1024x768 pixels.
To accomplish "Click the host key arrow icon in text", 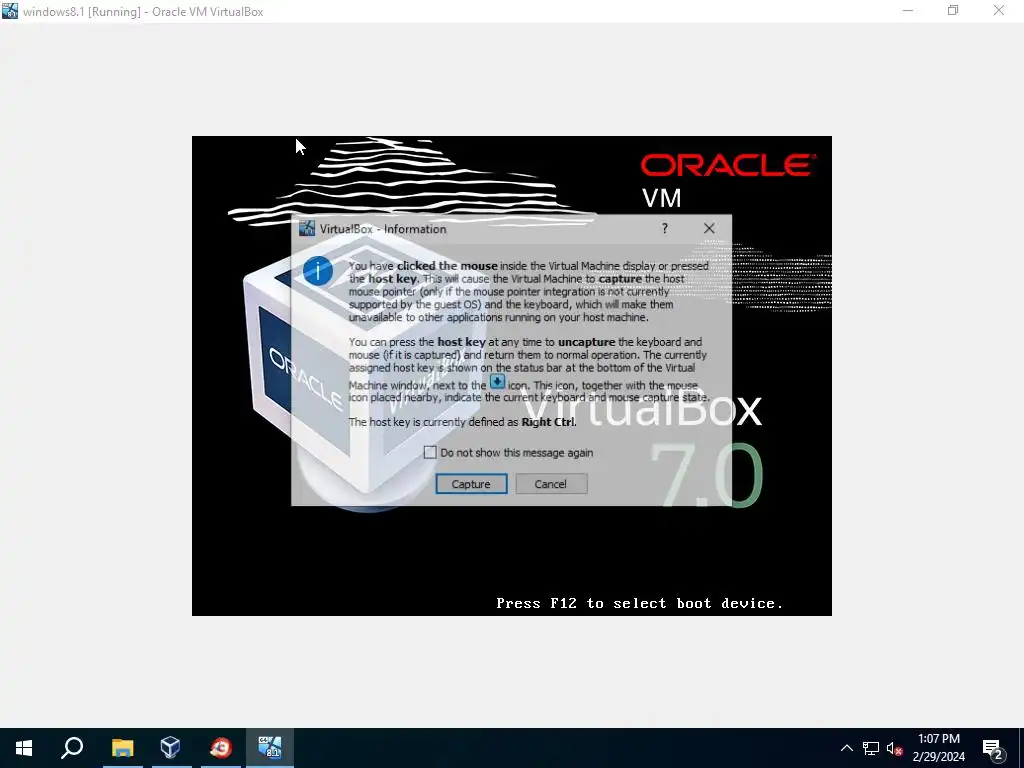I will [x=497, y=382].
